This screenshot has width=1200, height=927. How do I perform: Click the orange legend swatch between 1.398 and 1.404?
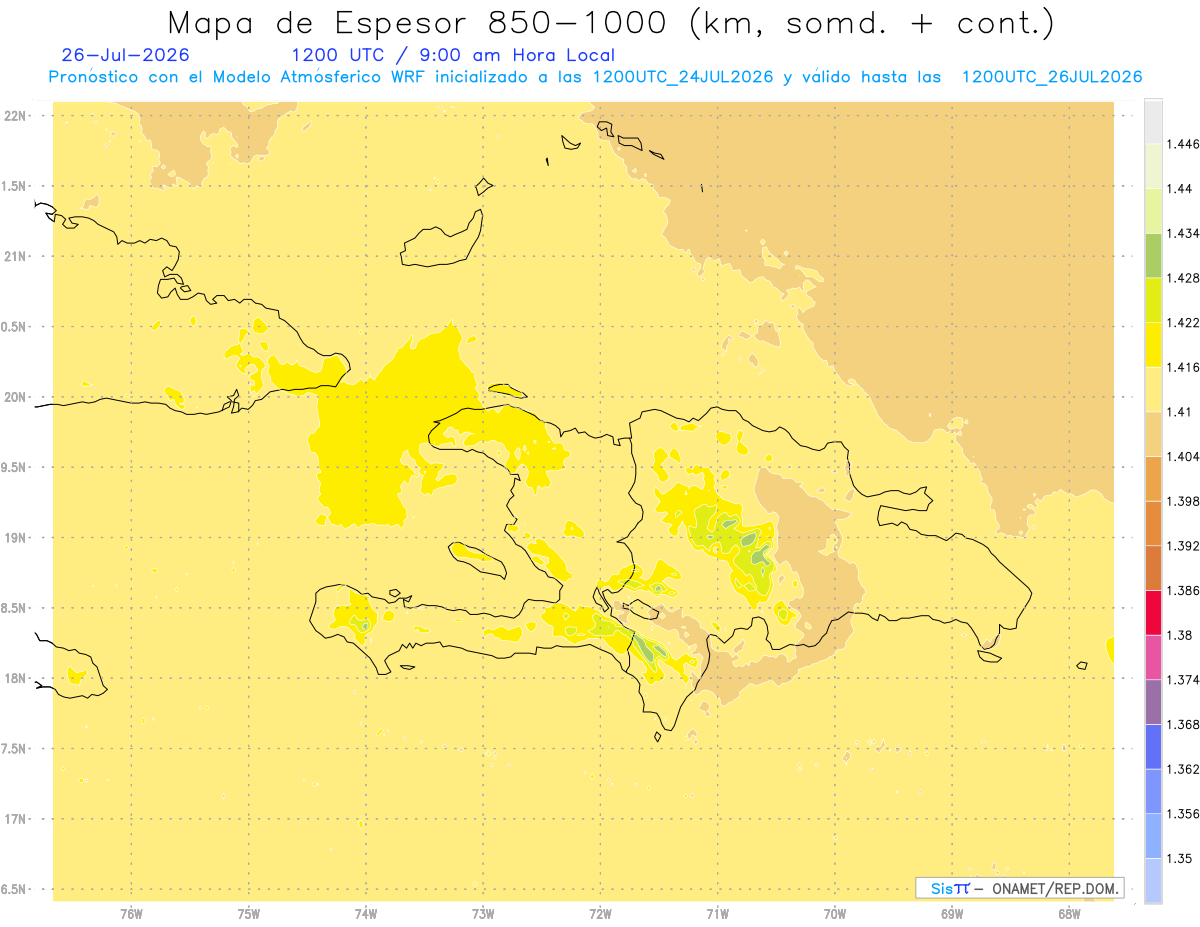(1153, 479)
